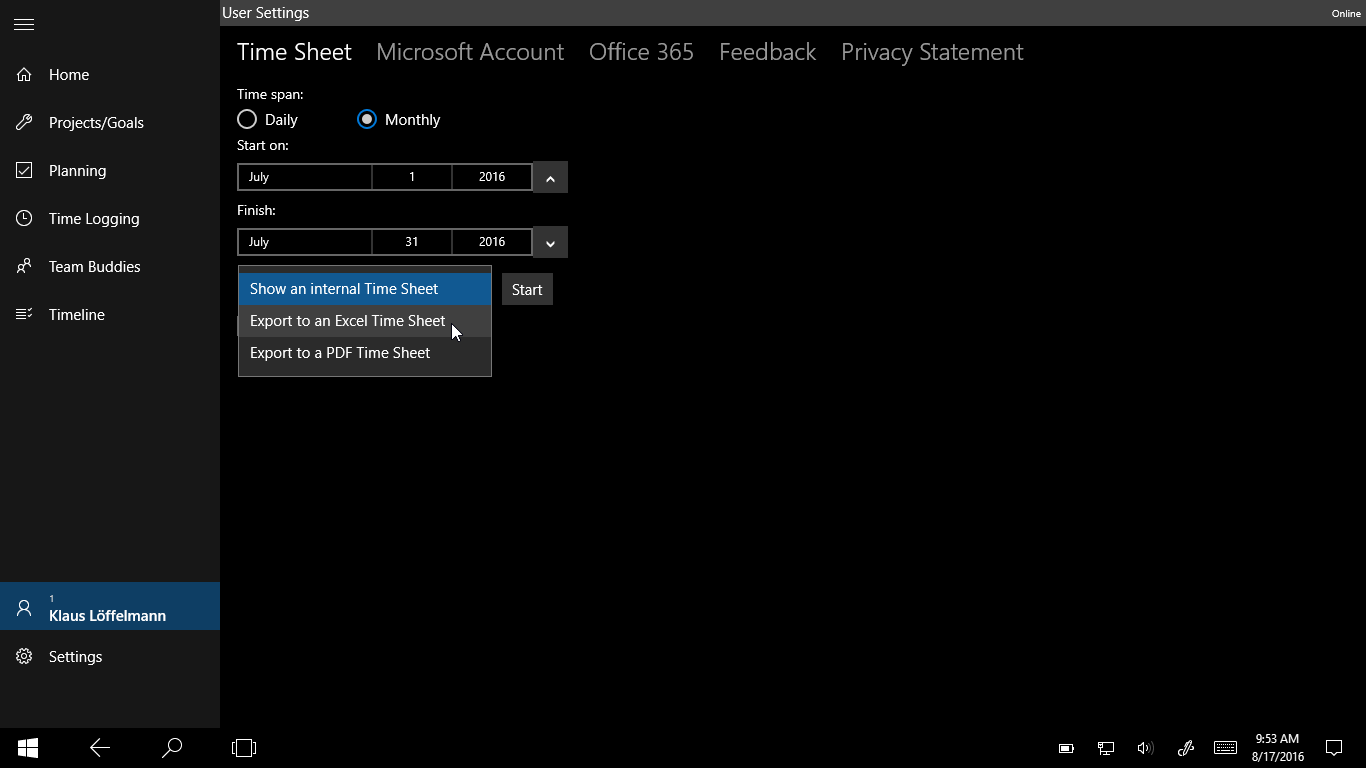Open the volume control in tray
1366x768 pixels.
(1146, 748)
